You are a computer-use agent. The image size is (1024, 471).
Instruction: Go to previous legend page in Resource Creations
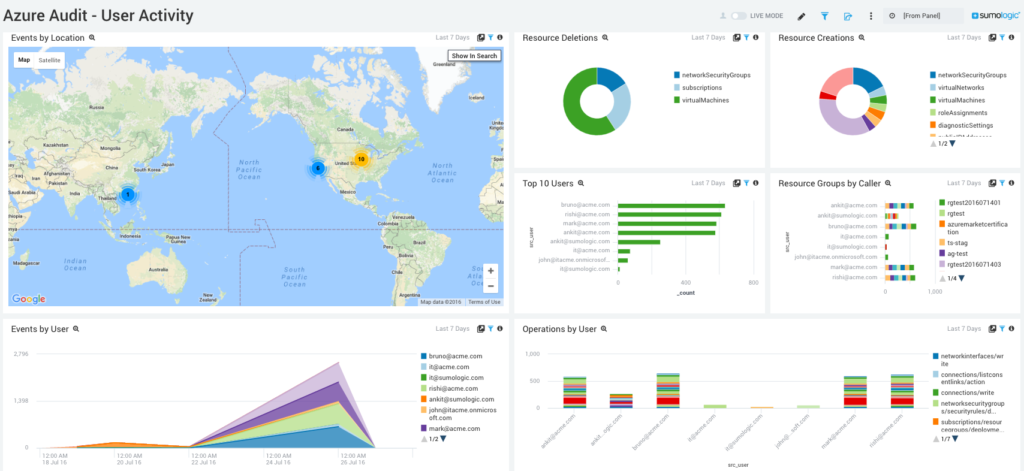tap(933, 144)
